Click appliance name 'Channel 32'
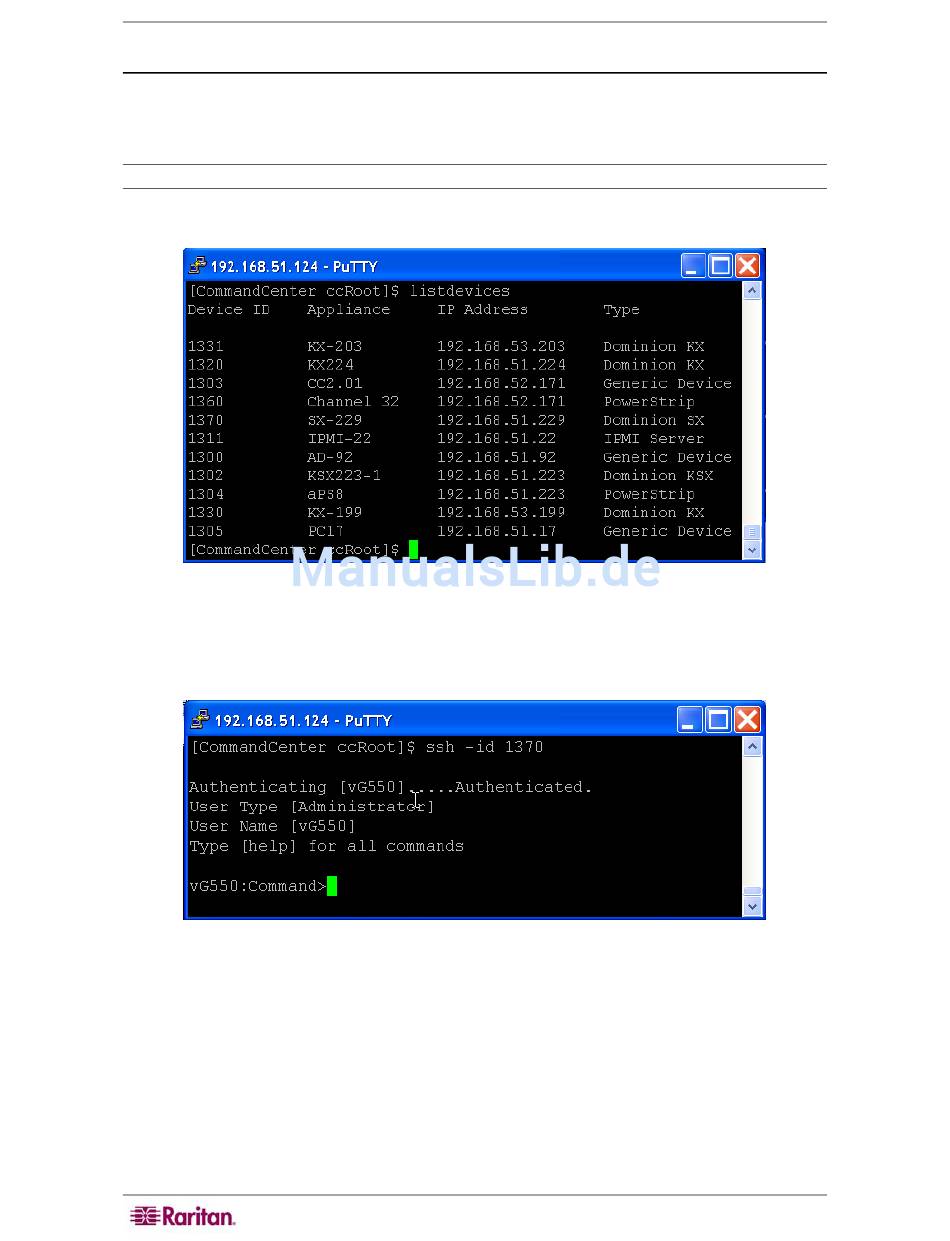The image size is (950, 1241). 353,402
